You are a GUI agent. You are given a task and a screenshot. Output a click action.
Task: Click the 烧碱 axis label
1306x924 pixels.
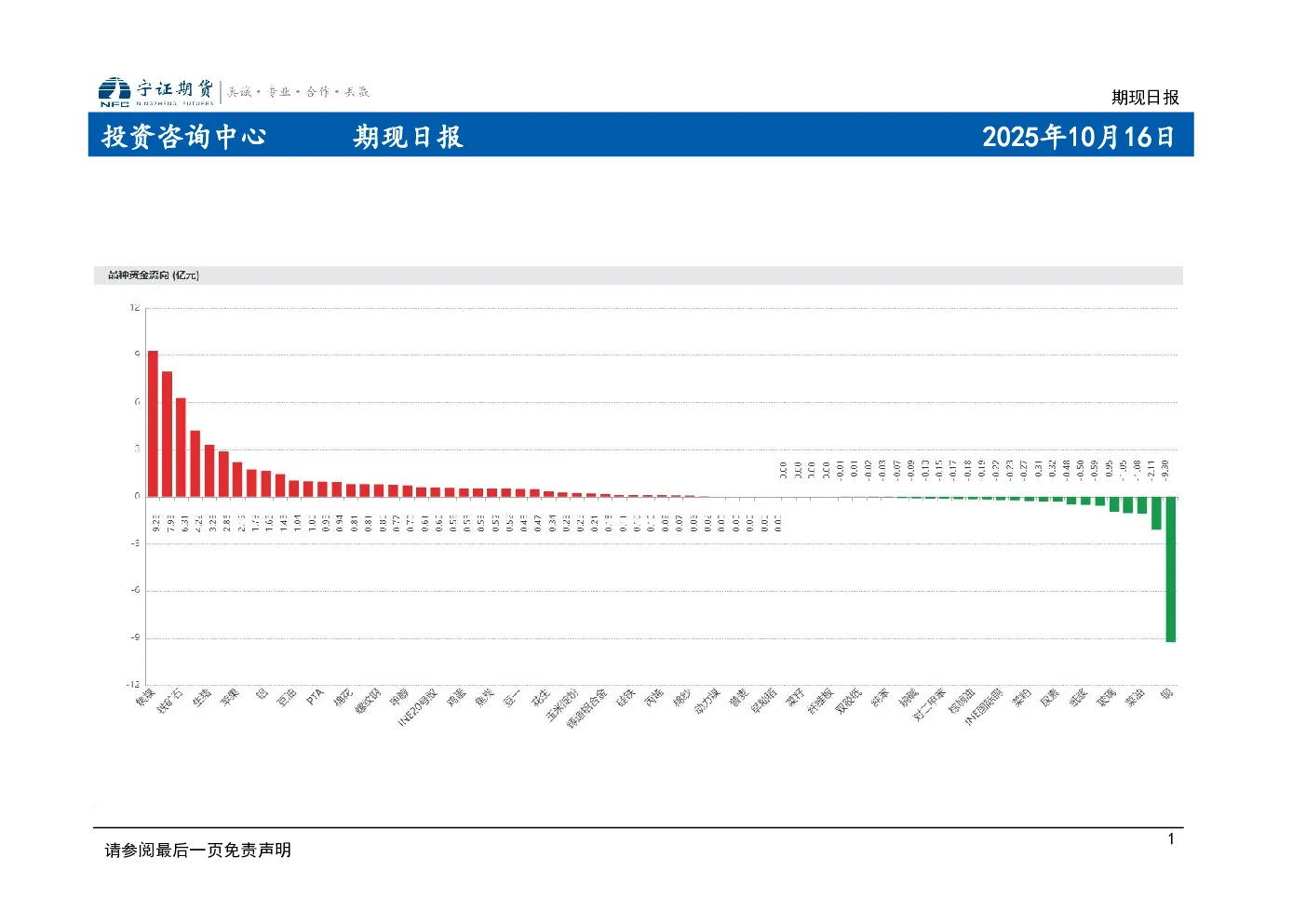[909, 698]
